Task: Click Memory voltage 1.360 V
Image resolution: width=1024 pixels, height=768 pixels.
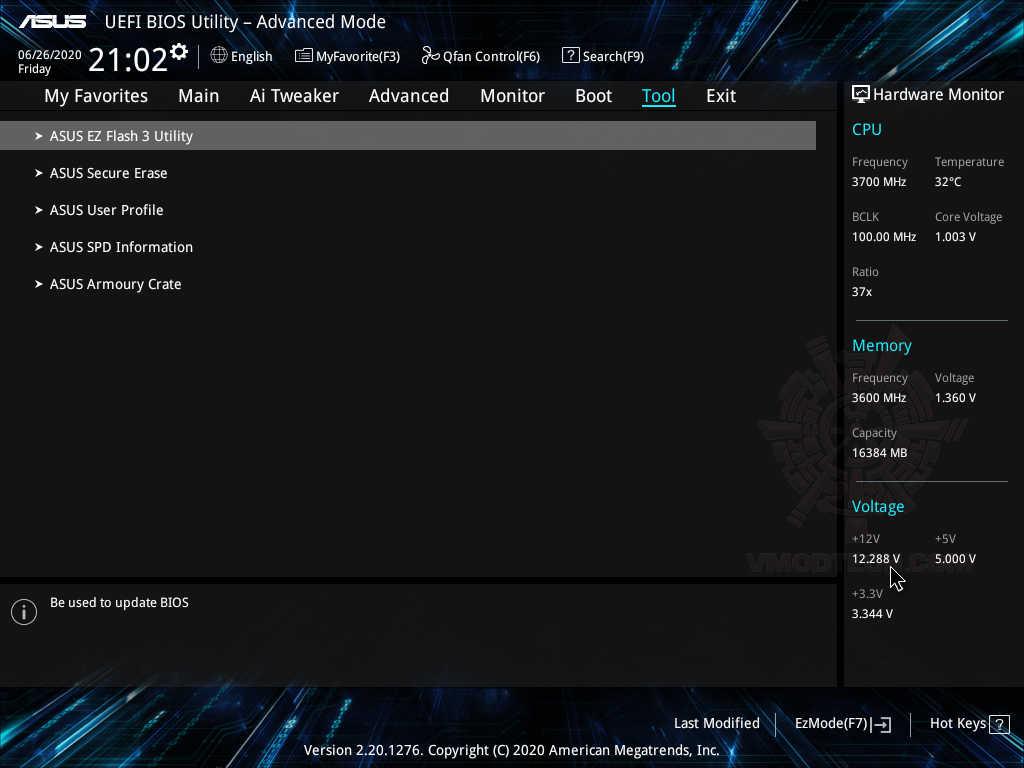Action: pos(955,398)
